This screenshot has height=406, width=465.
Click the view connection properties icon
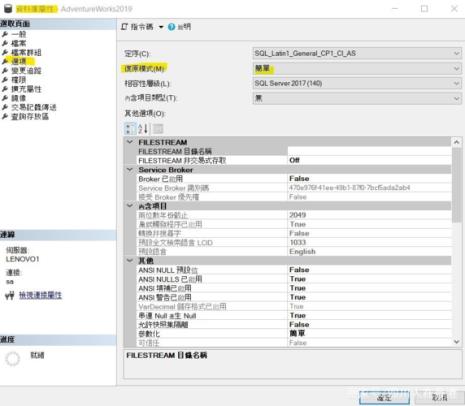[10, 295]
